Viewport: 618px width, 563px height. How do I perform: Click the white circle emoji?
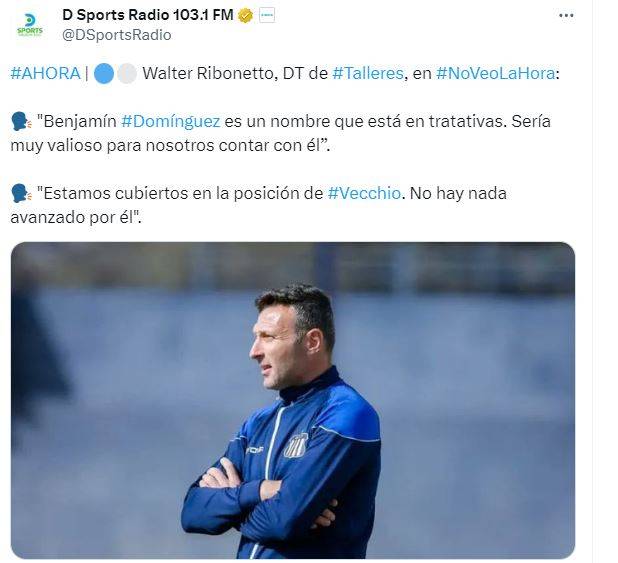tap(127, 73)
